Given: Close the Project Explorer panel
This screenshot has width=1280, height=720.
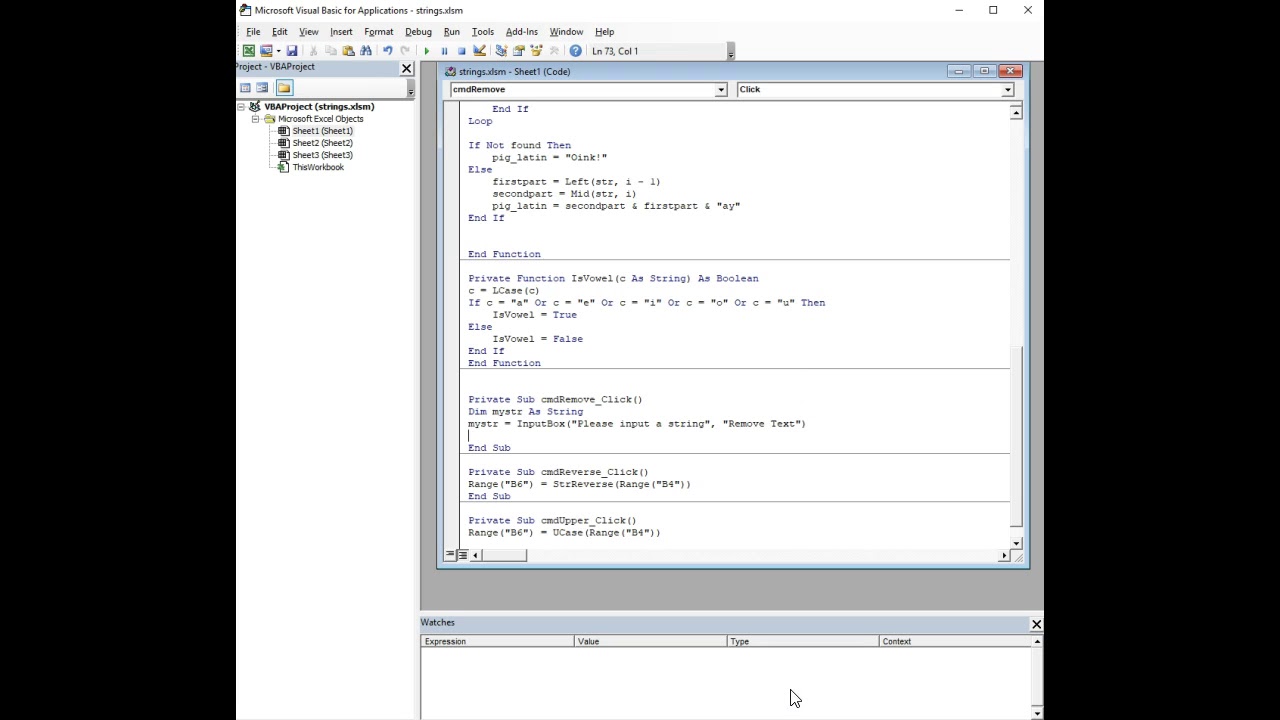Looking at the screenshot, I should (x=406, y=68).
